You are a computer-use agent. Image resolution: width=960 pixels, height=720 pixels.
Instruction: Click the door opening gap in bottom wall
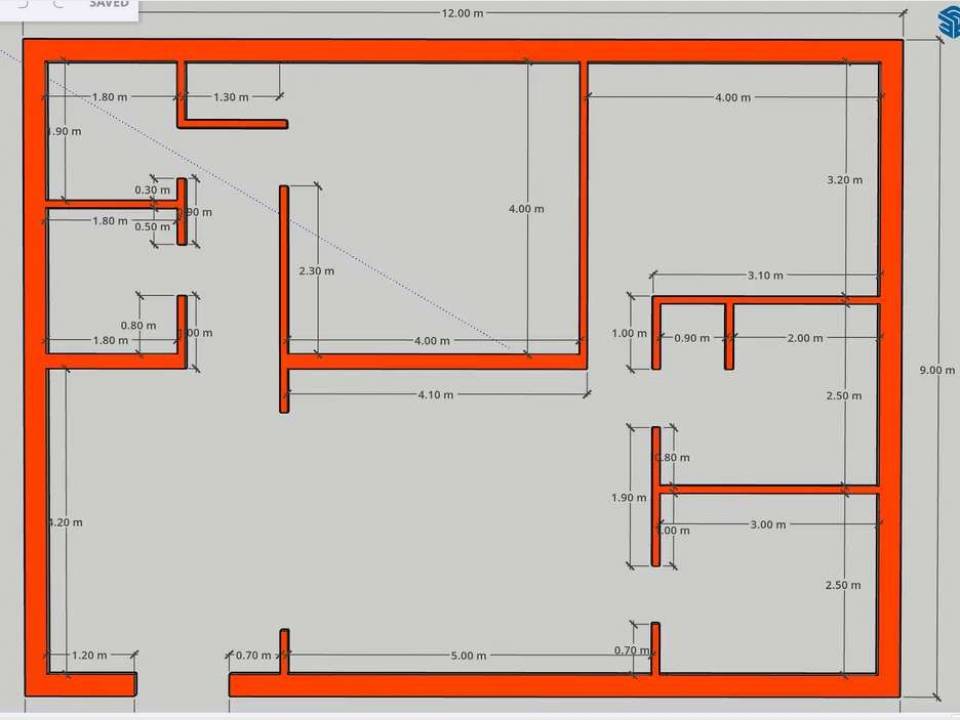tap(183, 684)
